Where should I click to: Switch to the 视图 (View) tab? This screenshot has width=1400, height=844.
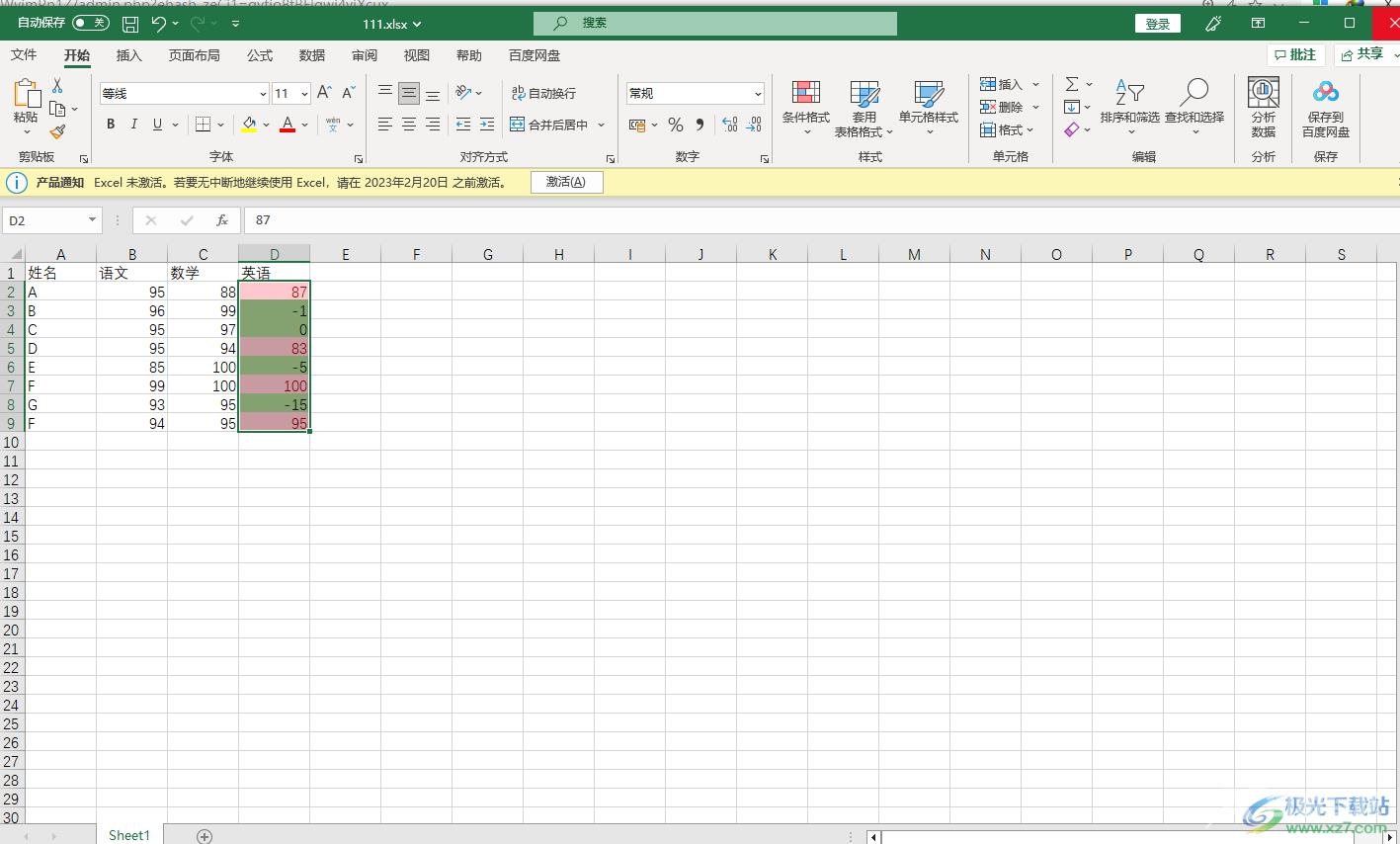pos(417,55)
